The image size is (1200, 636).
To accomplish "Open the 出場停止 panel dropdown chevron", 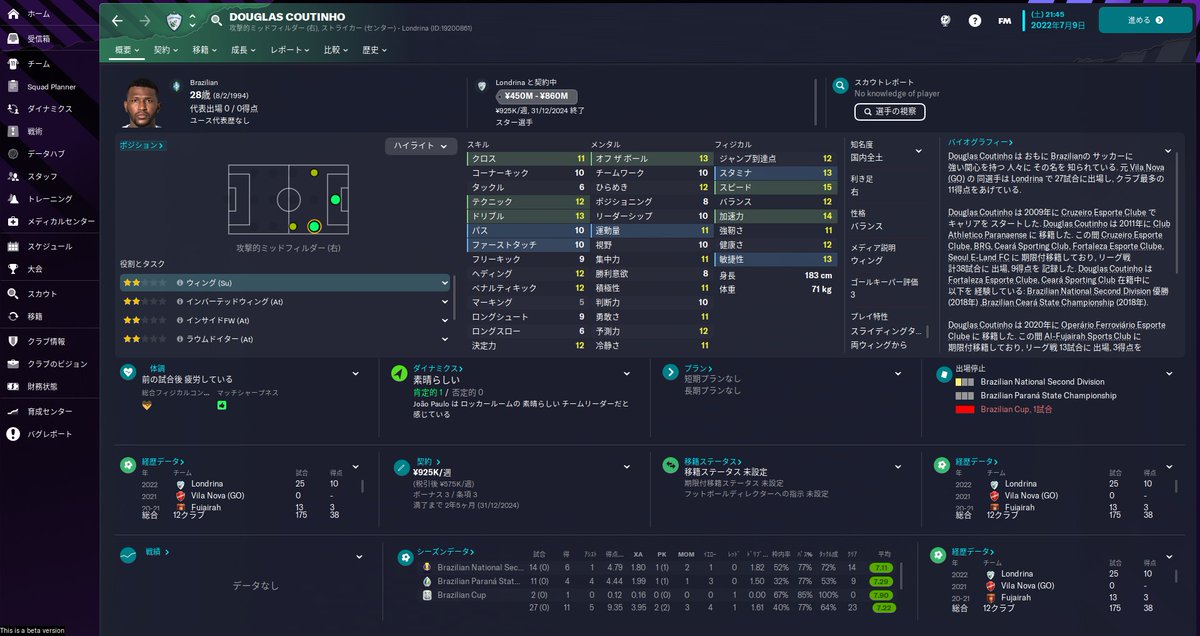I will (1169, 372).
